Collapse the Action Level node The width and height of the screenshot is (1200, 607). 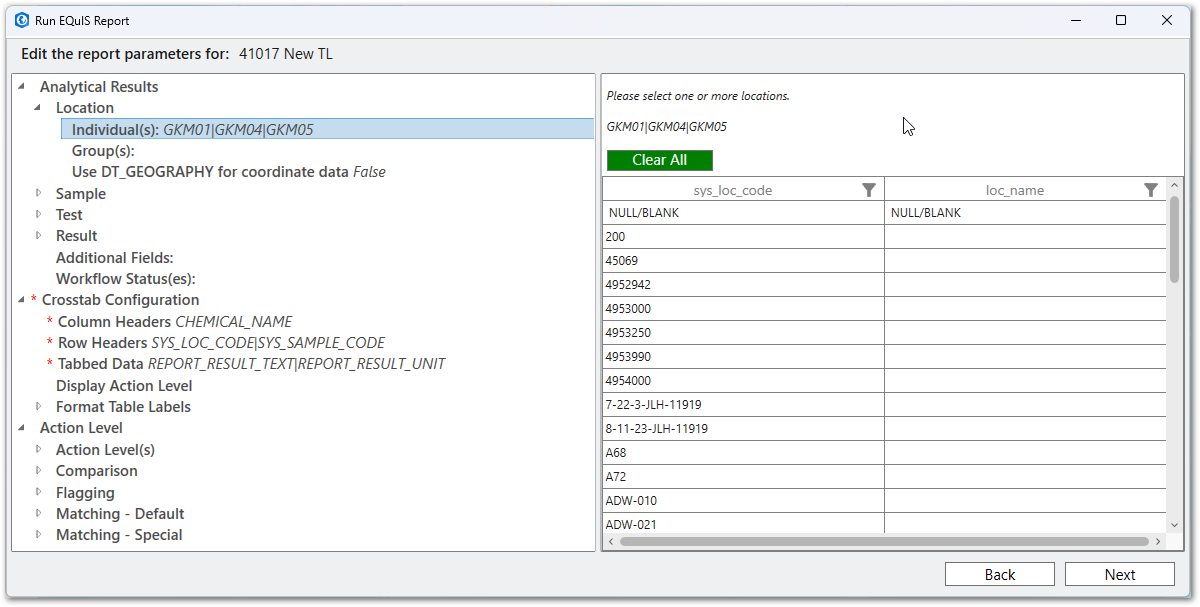pos(22,427)
